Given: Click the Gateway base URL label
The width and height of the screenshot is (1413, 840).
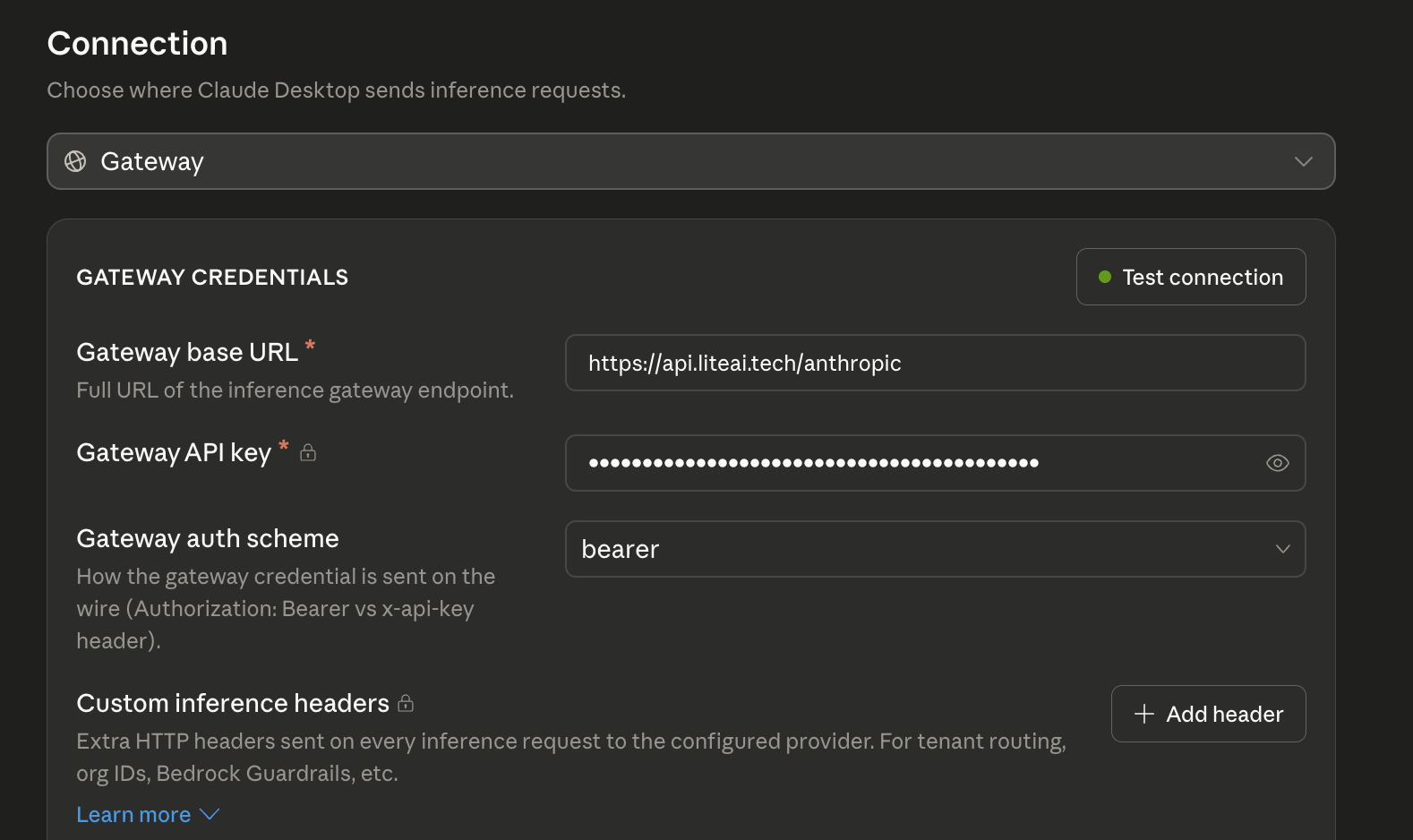Looking at the screenshot, I should 187,352.
